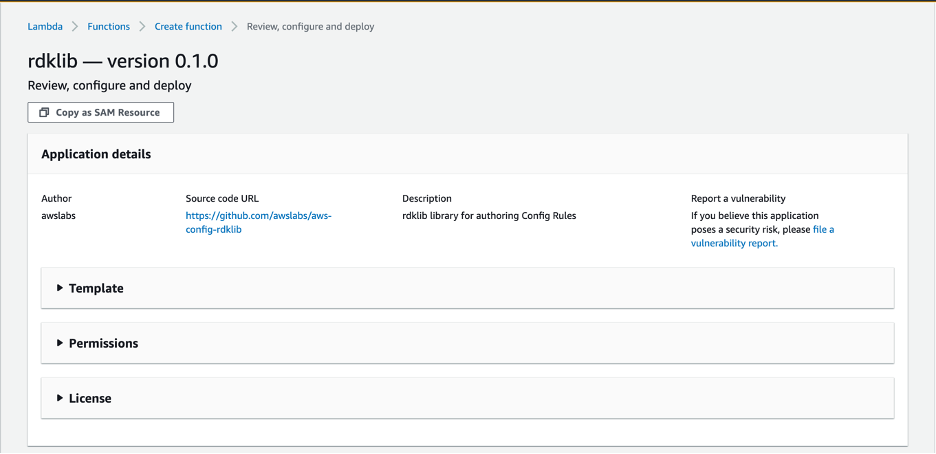
Task: Click the Template section heading
Action: [96, 288]
